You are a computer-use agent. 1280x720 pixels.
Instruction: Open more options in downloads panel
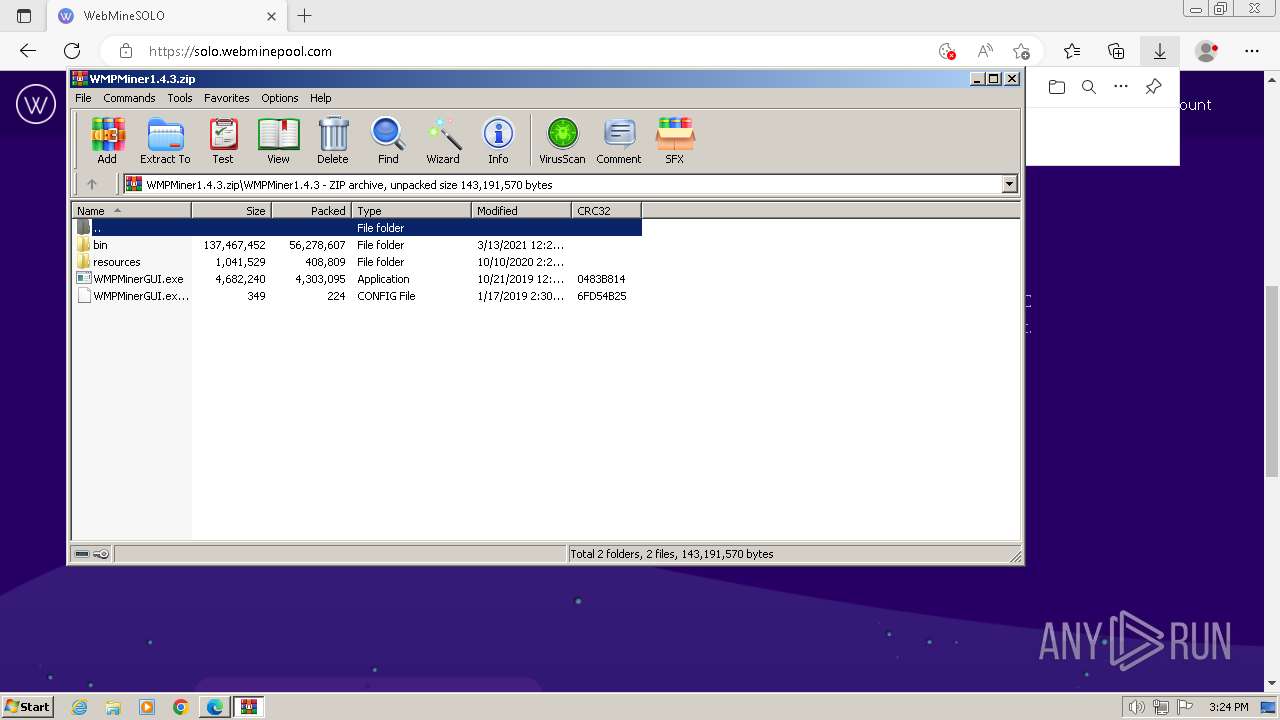click(x=1121, y=87)
